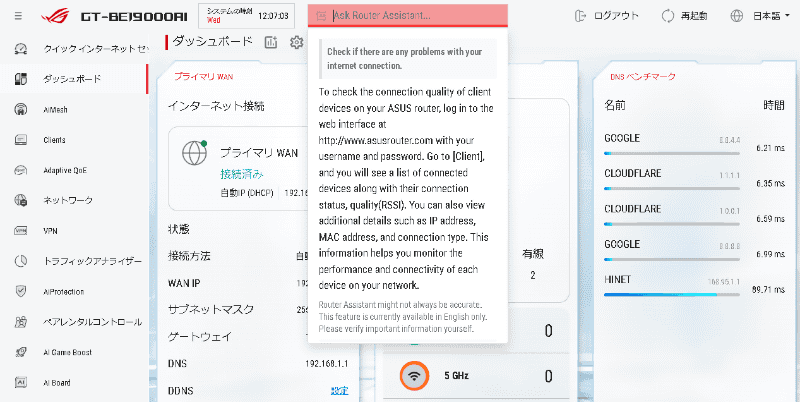Select Adaptive QoE menu label

pos(65,170)
